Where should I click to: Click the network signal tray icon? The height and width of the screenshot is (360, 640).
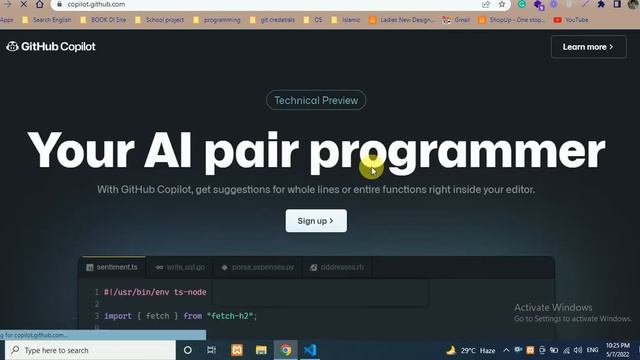[566, 350]
